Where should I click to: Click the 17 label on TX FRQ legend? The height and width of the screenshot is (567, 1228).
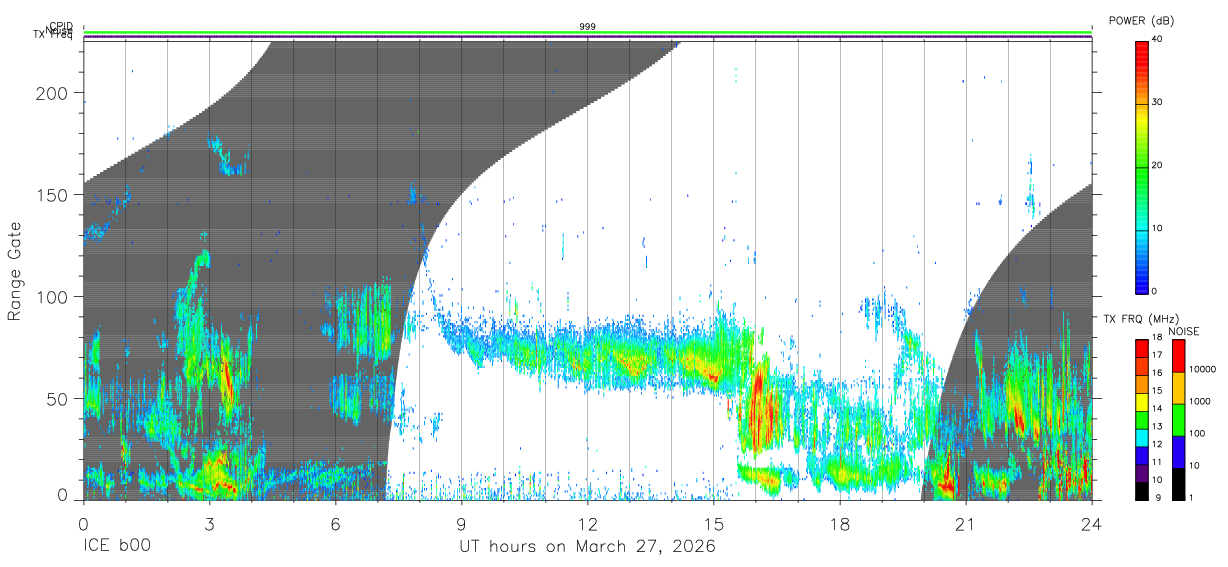(1159, 355)
